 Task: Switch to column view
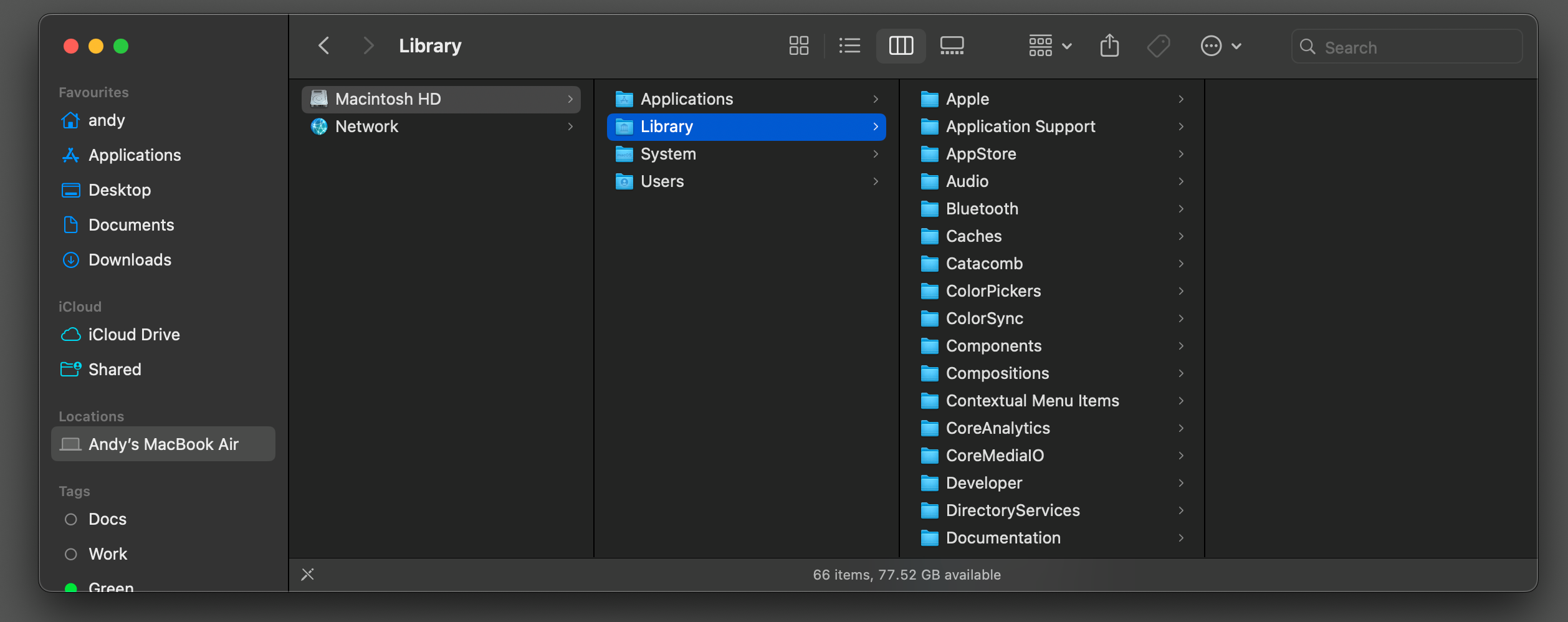pos(901,45)
